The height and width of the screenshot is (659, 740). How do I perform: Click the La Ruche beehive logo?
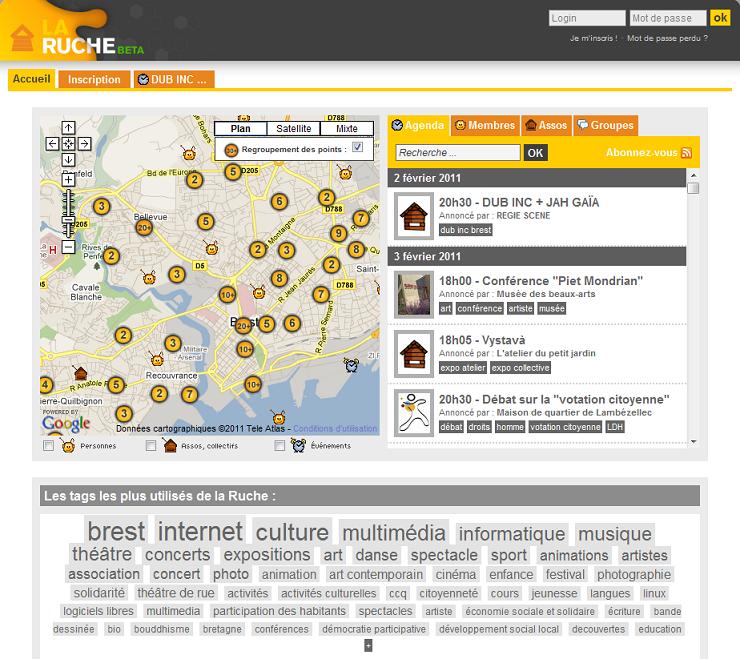(22, 38)
